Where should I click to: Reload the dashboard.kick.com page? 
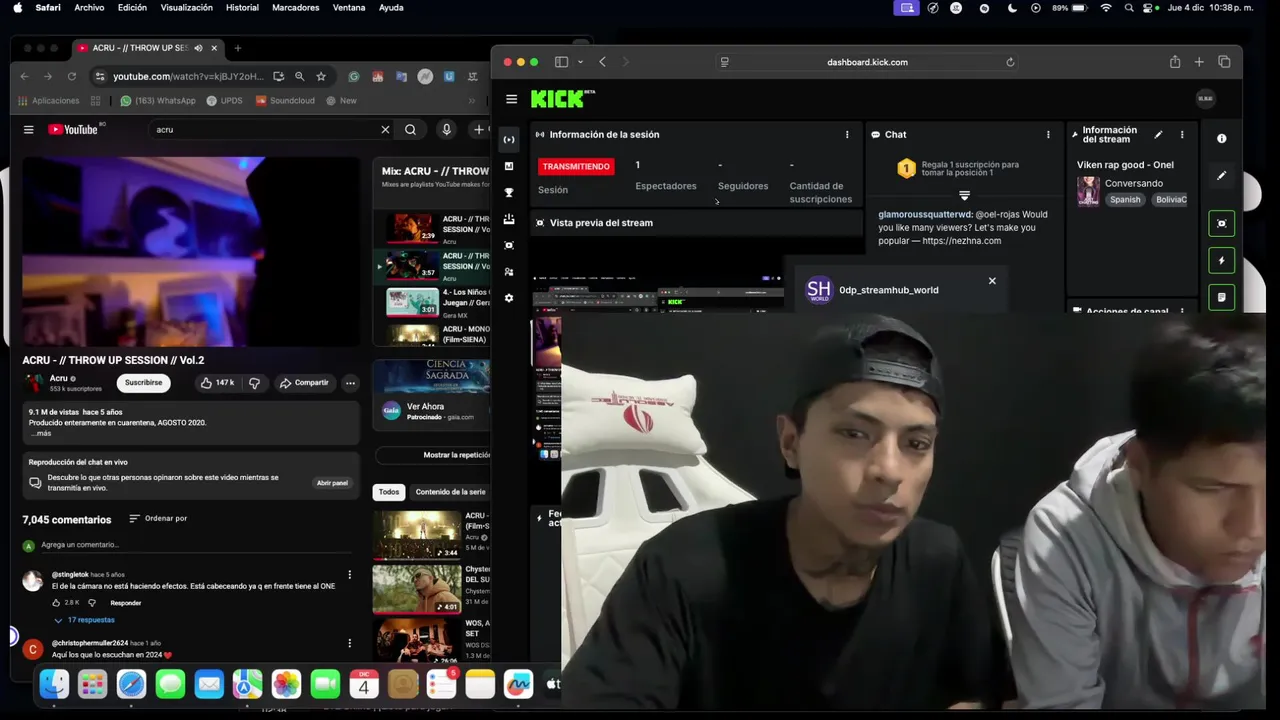[1010, 62]
